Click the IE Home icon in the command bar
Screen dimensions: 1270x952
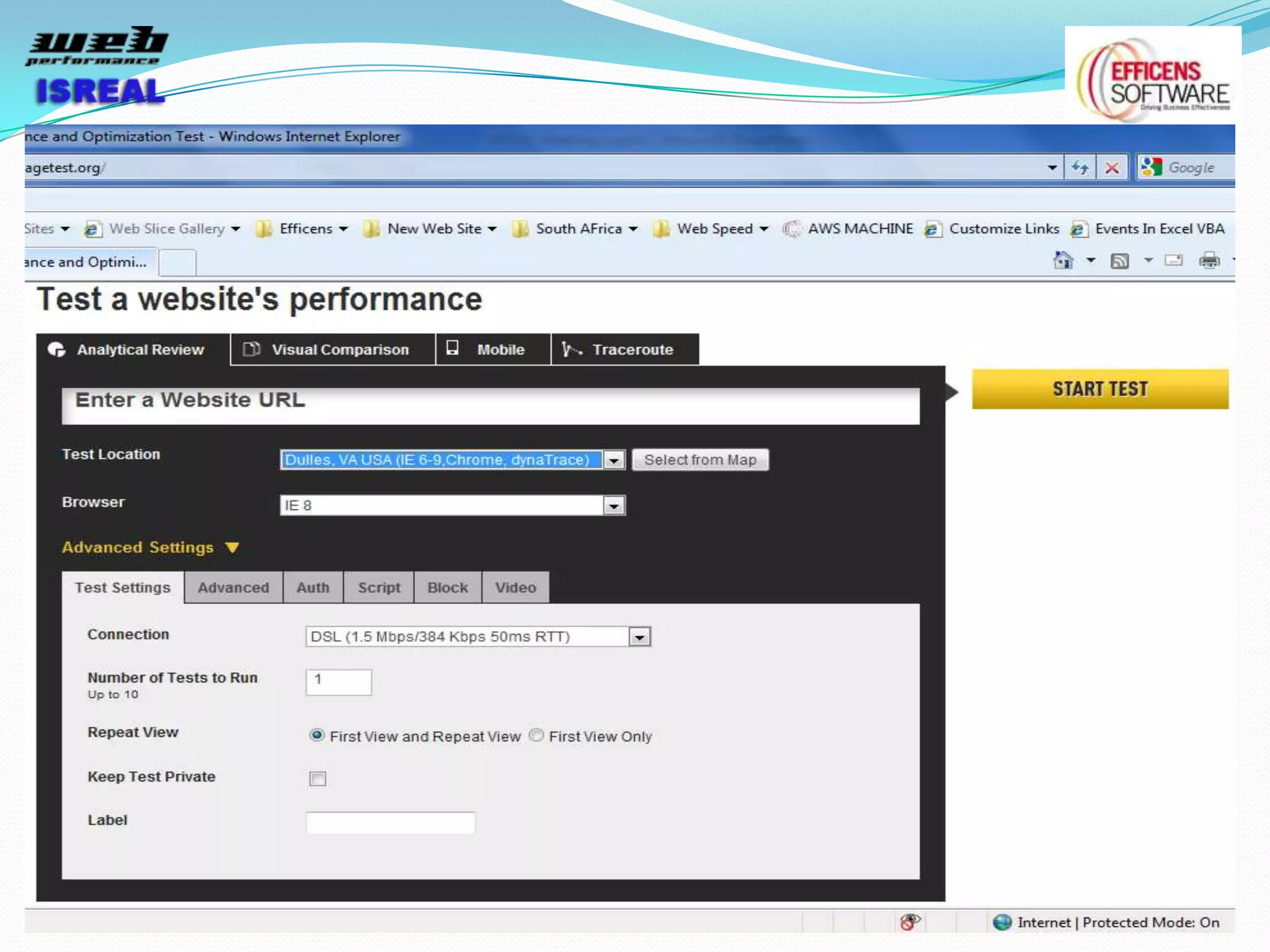coord(1063,260)
